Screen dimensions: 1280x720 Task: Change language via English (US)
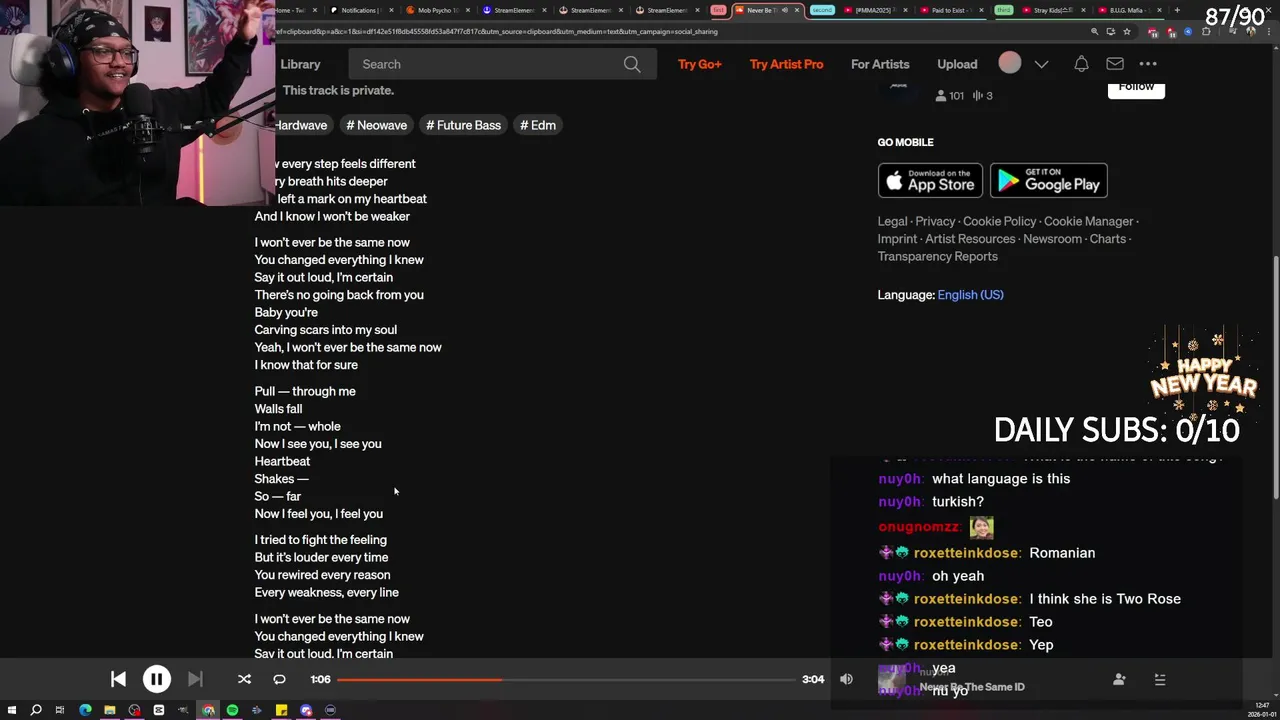click(970, 295)
